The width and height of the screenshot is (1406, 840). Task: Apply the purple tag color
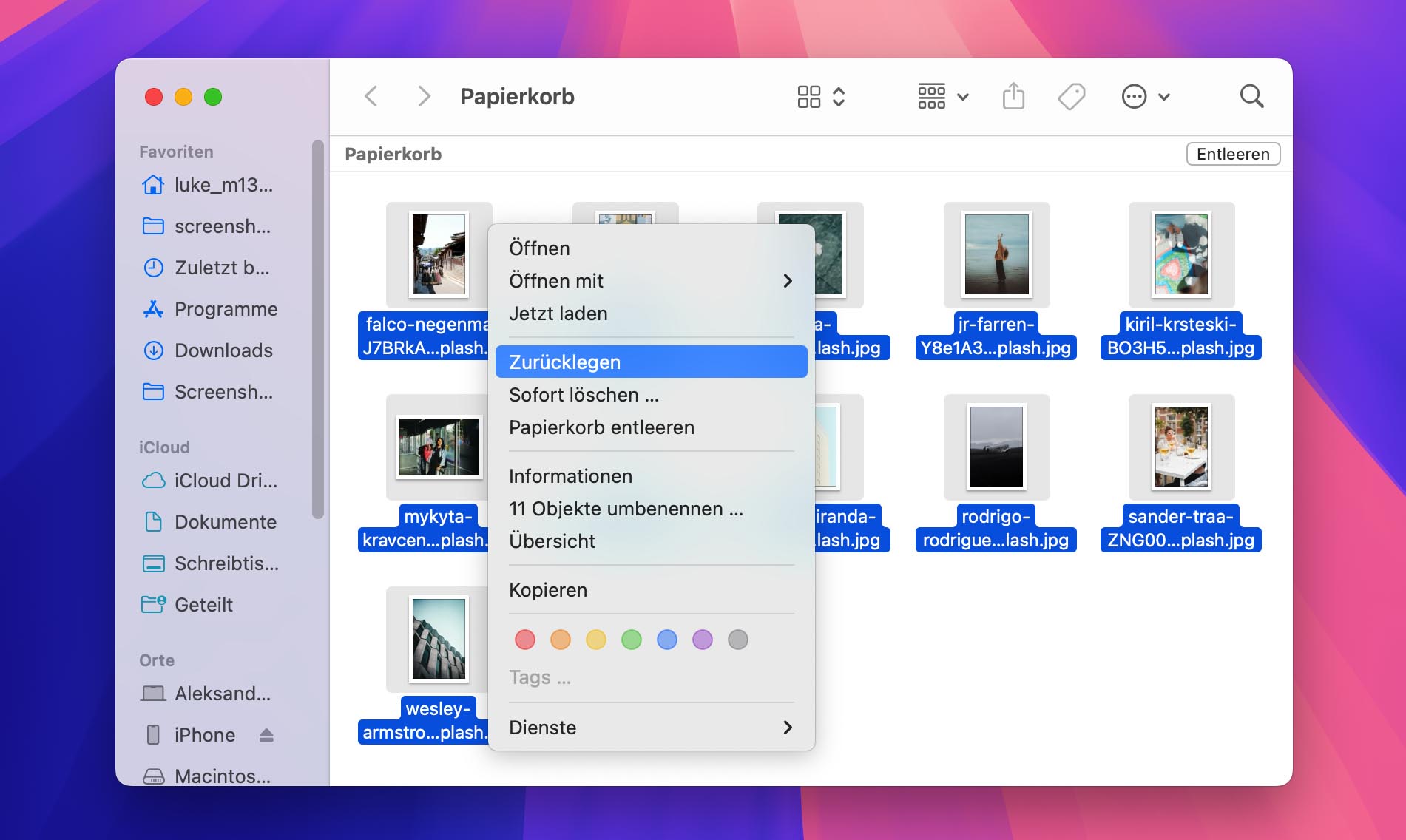[703, 640]
